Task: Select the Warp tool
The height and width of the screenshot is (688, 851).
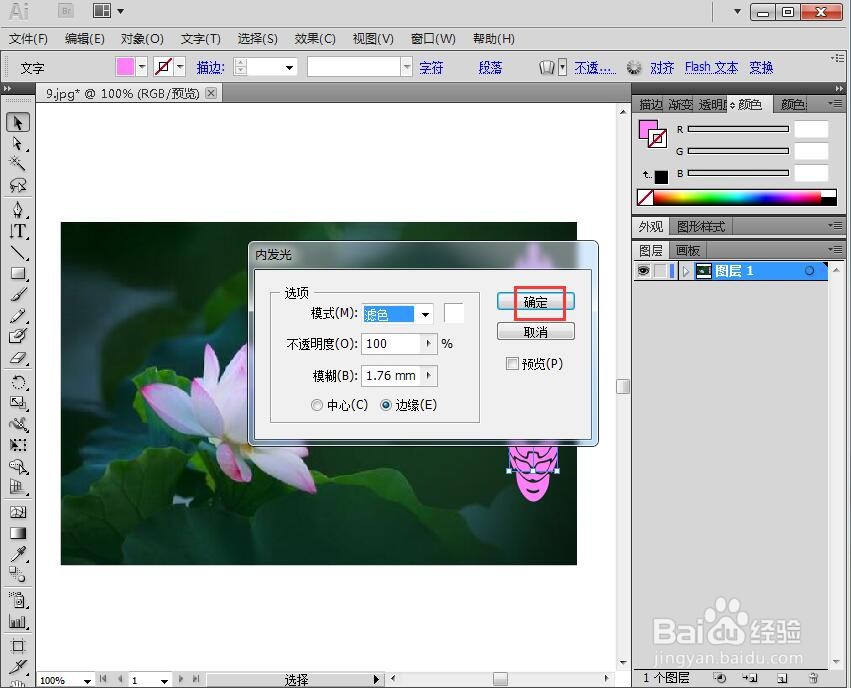Action: click(18, 424)
